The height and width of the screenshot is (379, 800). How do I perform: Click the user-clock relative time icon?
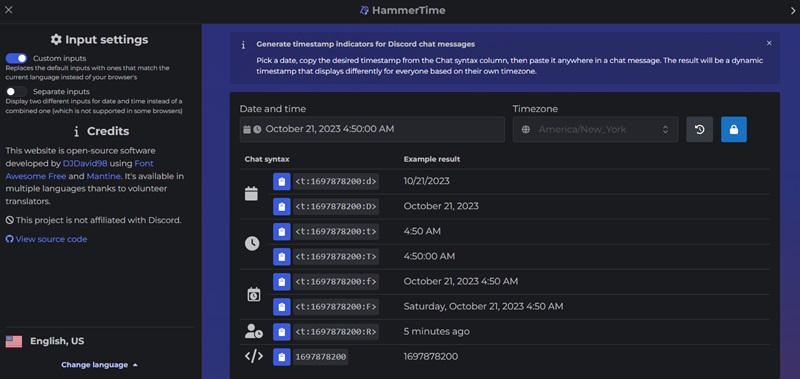(x=254, y=332)
